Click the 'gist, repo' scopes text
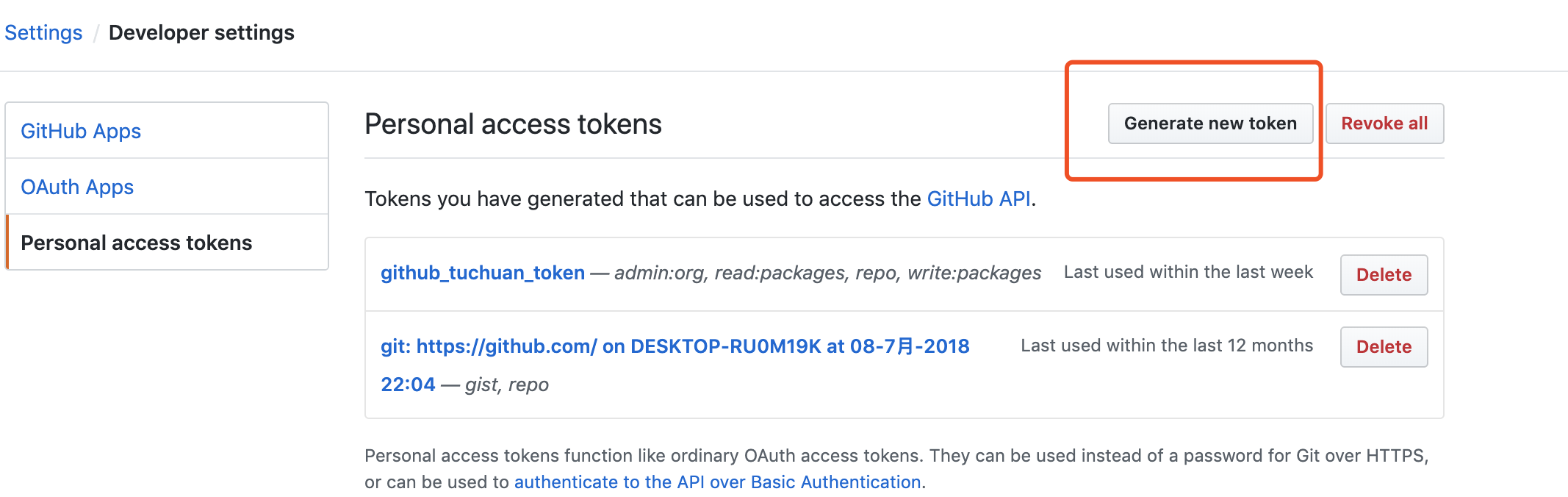Screen dimensions: 1568x497 507,385
